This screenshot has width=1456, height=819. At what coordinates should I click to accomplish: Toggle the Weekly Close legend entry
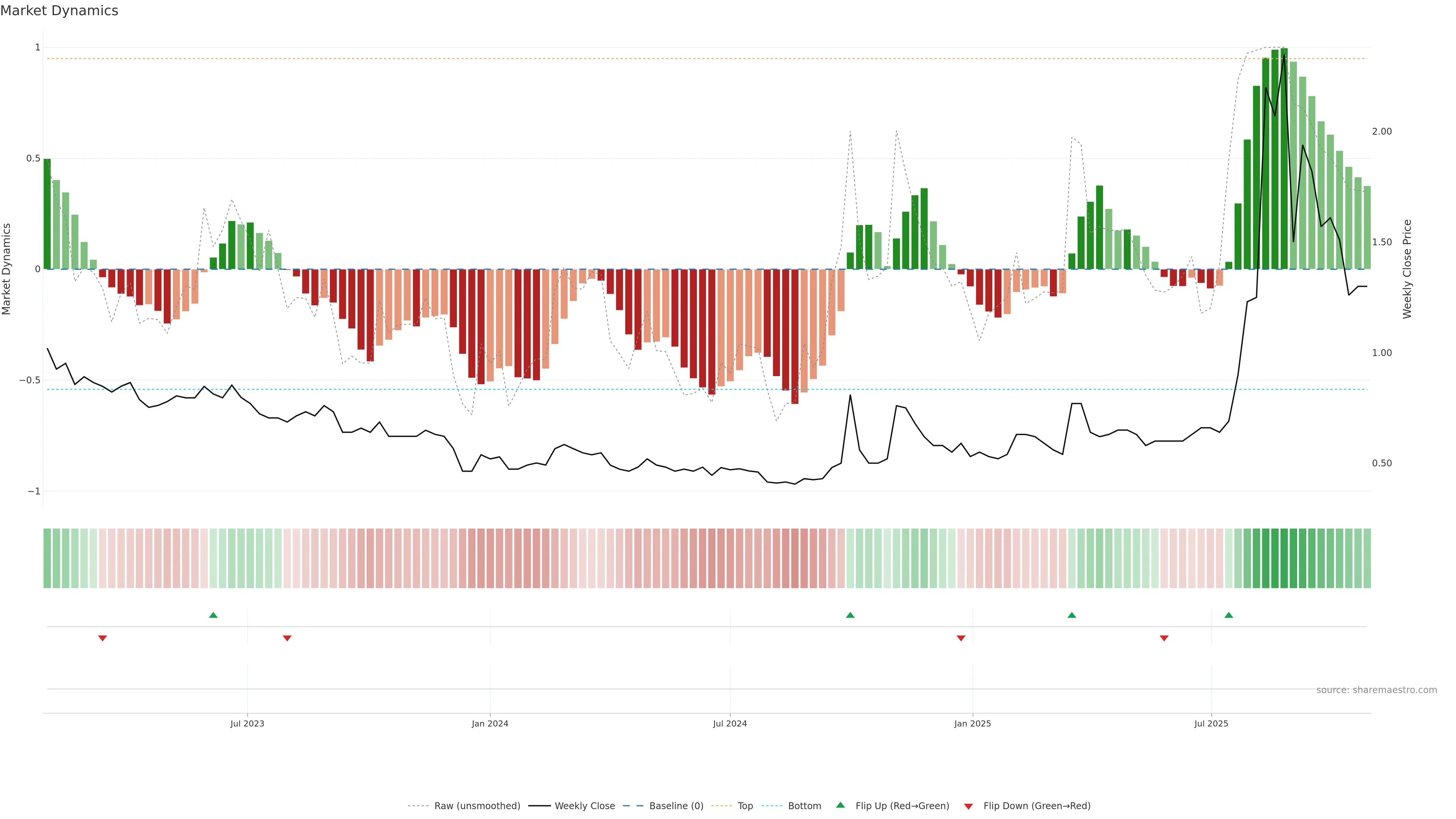584,806
